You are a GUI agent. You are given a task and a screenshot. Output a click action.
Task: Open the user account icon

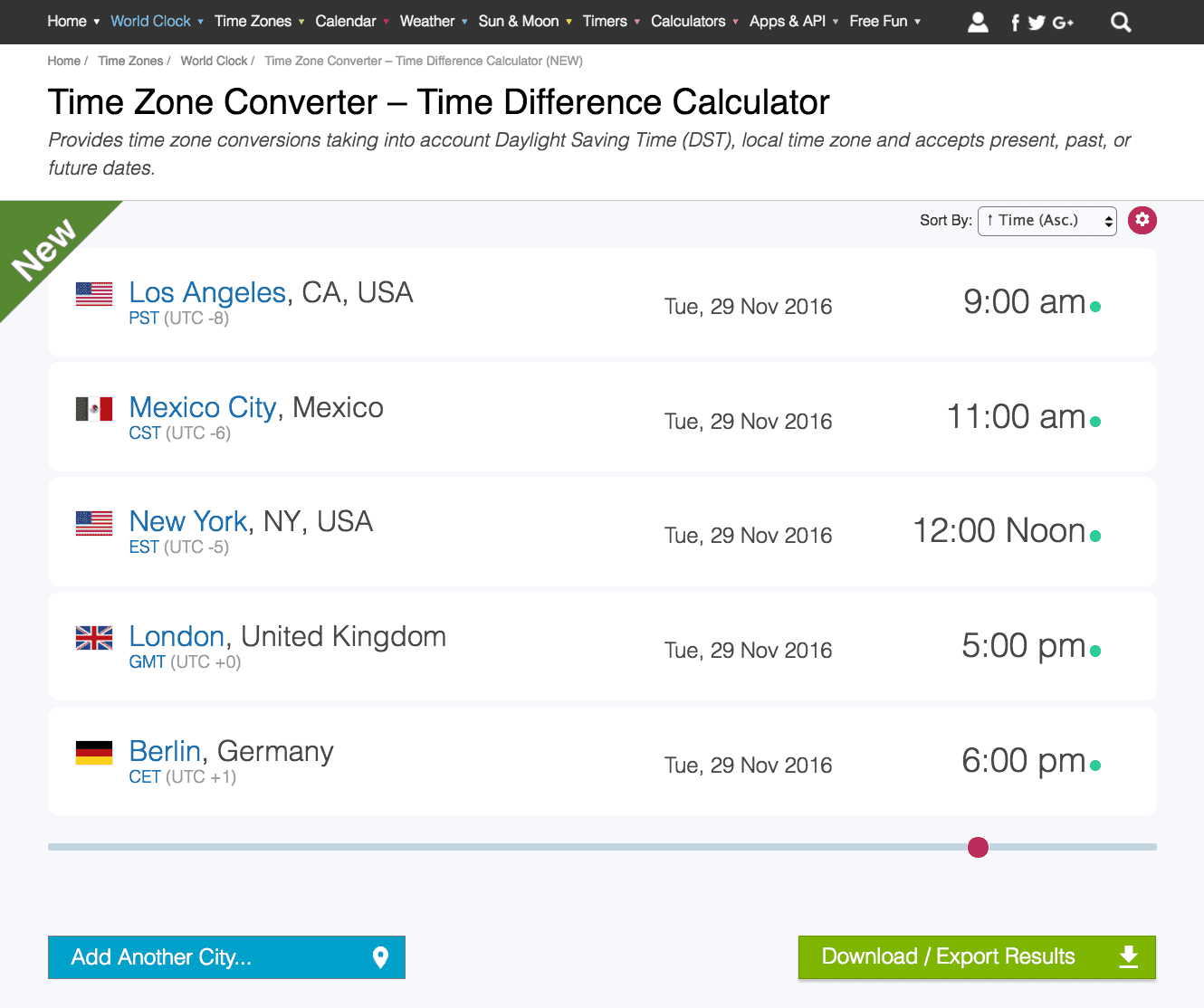(x=978, y=22)
